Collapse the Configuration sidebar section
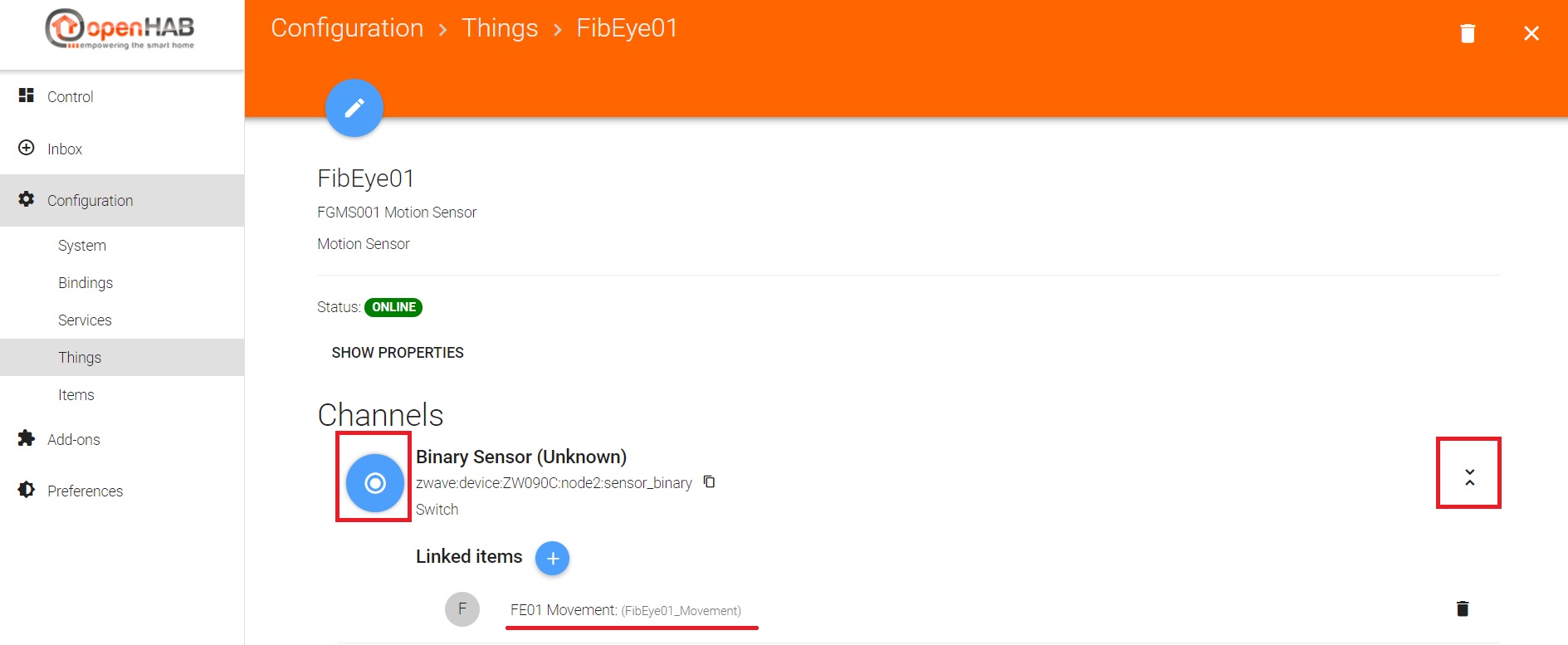 pos(90,201)
